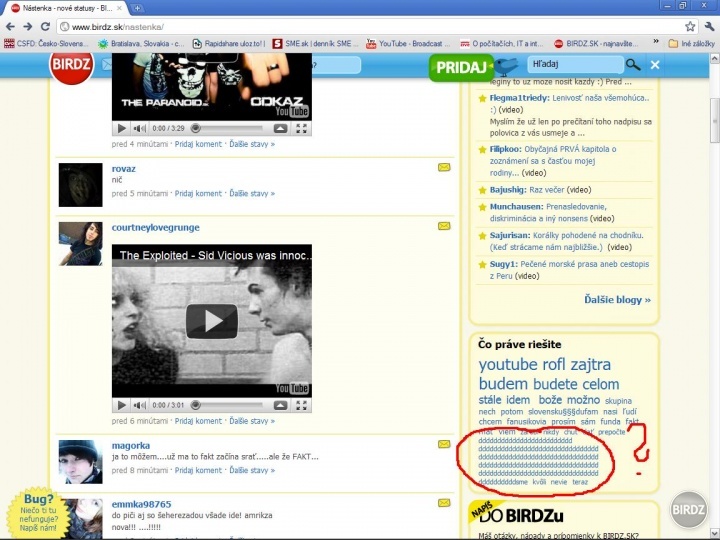Mute The Exploited video with speaker icon
This screenshot has height=540, width=720.
(x=139, y=405)
